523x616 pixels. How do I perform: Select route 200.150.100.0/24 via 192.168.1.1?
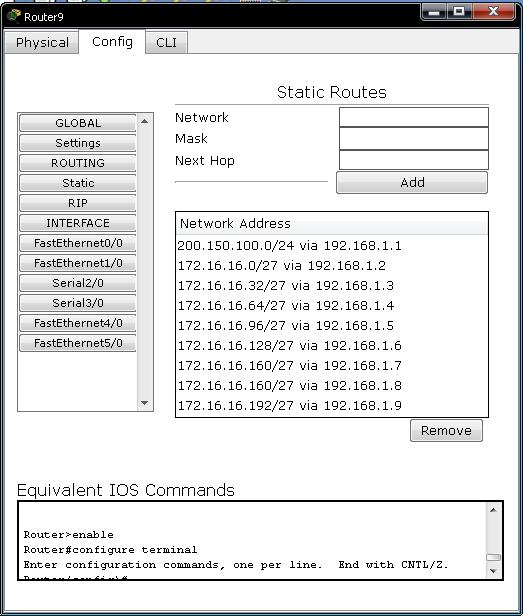(x=332, y=246)
